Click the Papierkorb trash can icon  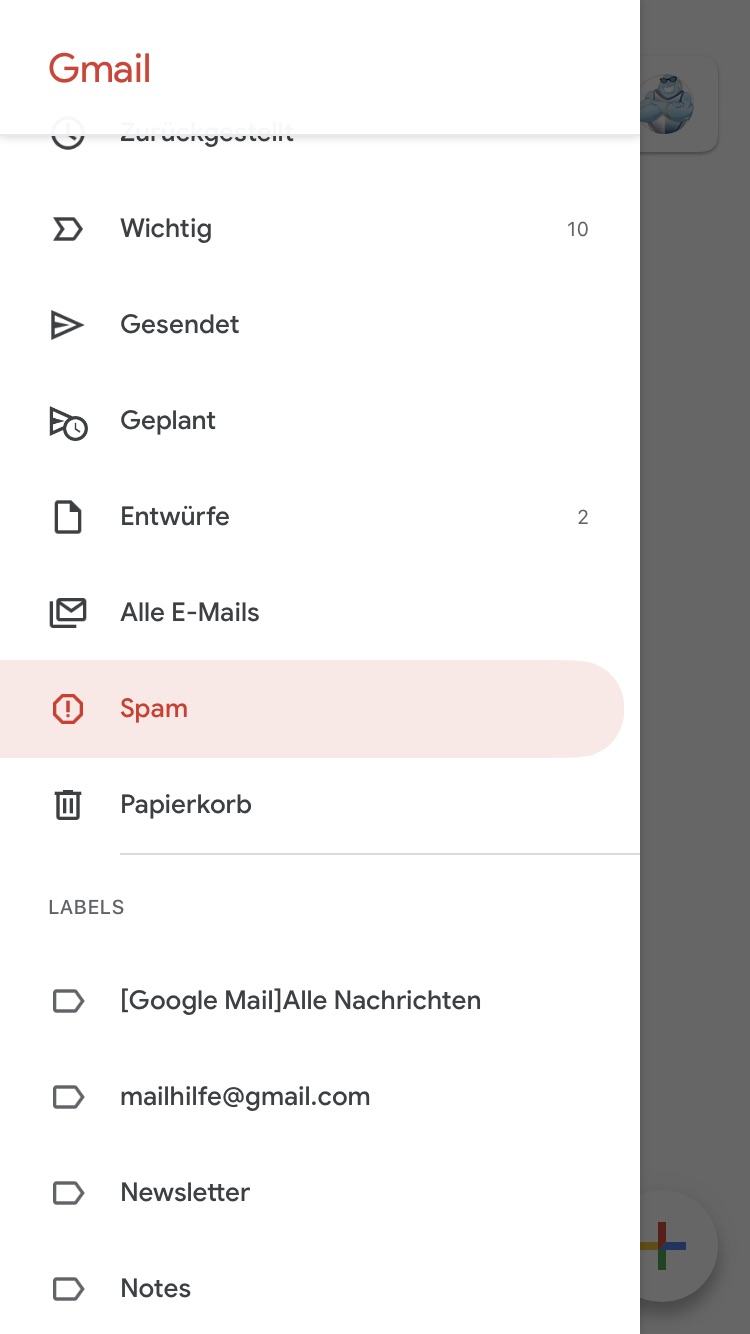pyautogui.click(x=67, y=805)
